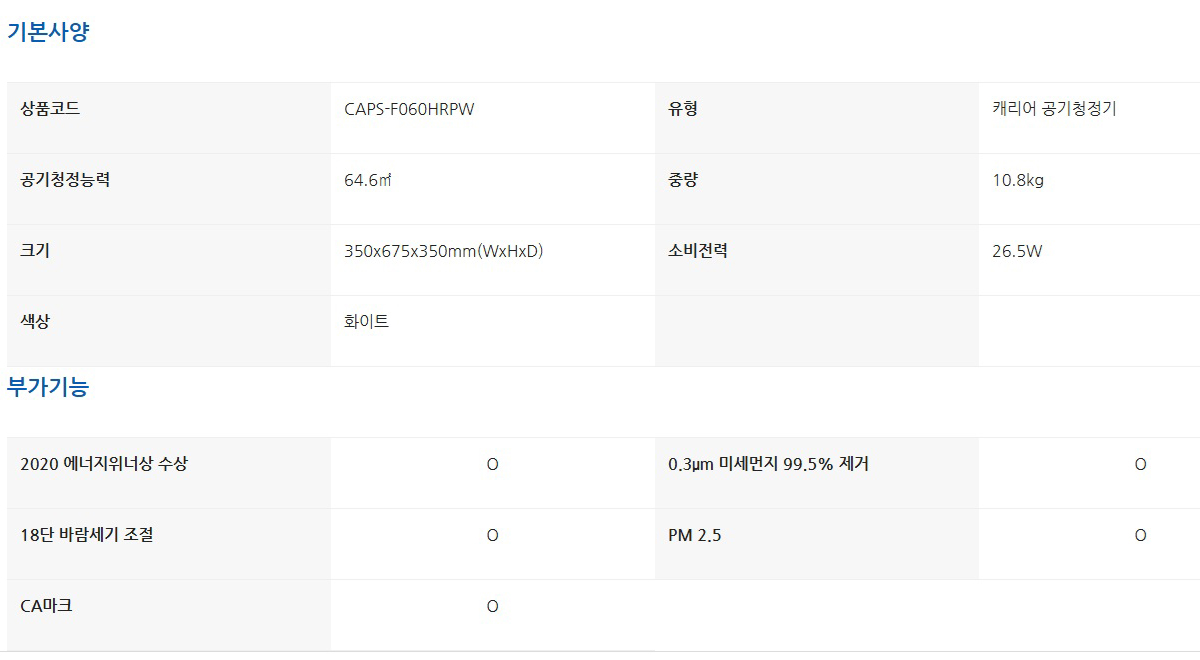Click the 부가기능 section heading
The width and height of the screenshot is (1200, 660).
click(48, 387)
